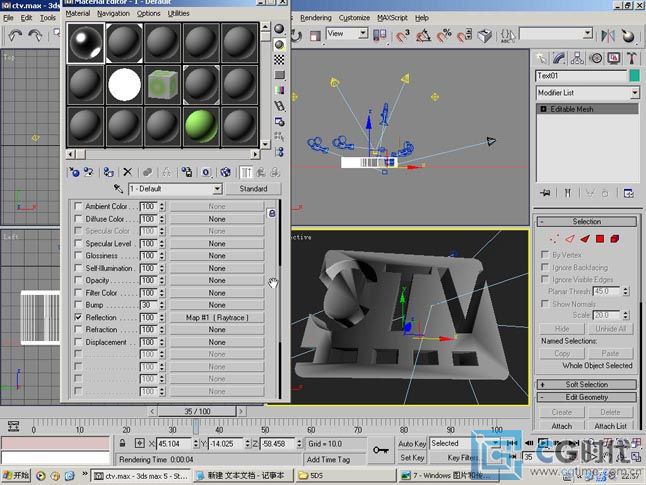Enable Glossiness map checkbox

click(x=78, y=255)
